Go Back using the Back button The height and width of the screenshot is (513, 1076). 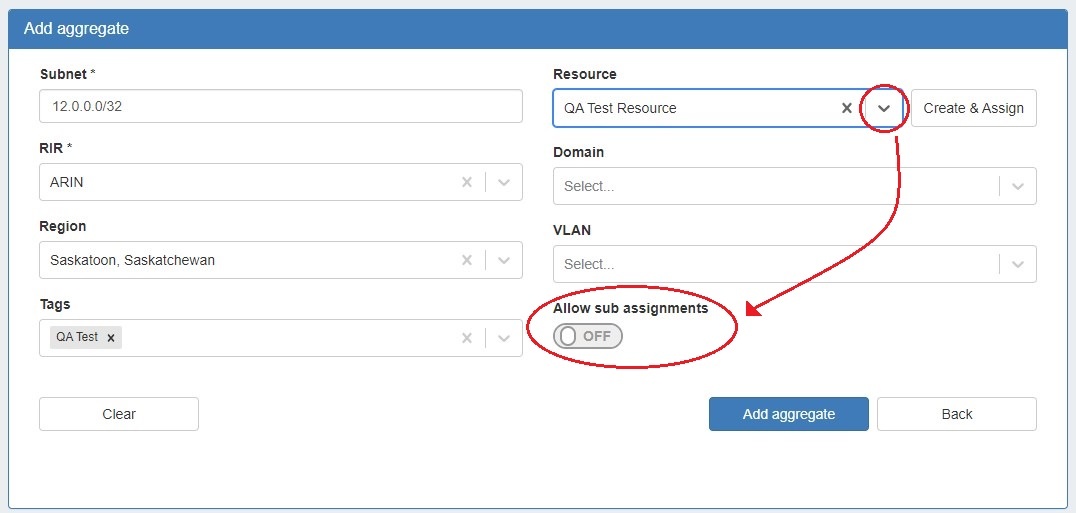coord(956,414)
